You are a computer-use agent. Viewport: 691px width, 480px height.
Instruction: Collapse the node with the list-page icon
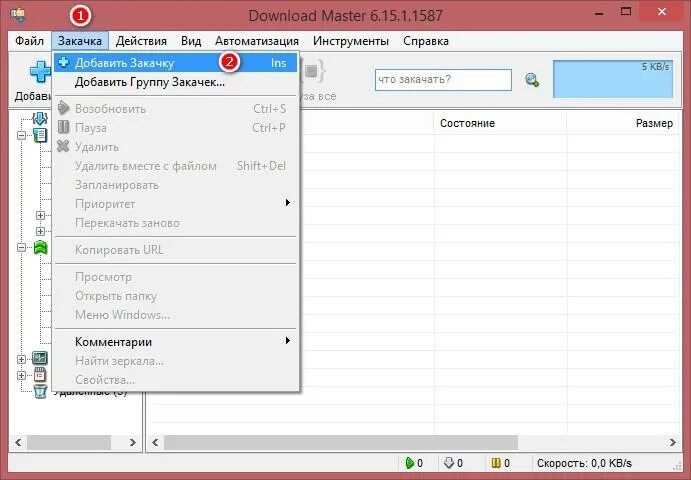tap(22, 135)
